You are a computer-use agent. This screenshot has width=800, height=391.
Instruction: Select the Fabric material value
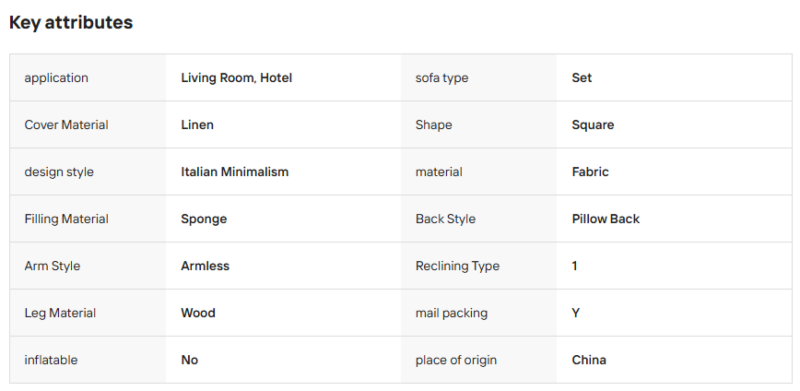(x=590, y=172)
